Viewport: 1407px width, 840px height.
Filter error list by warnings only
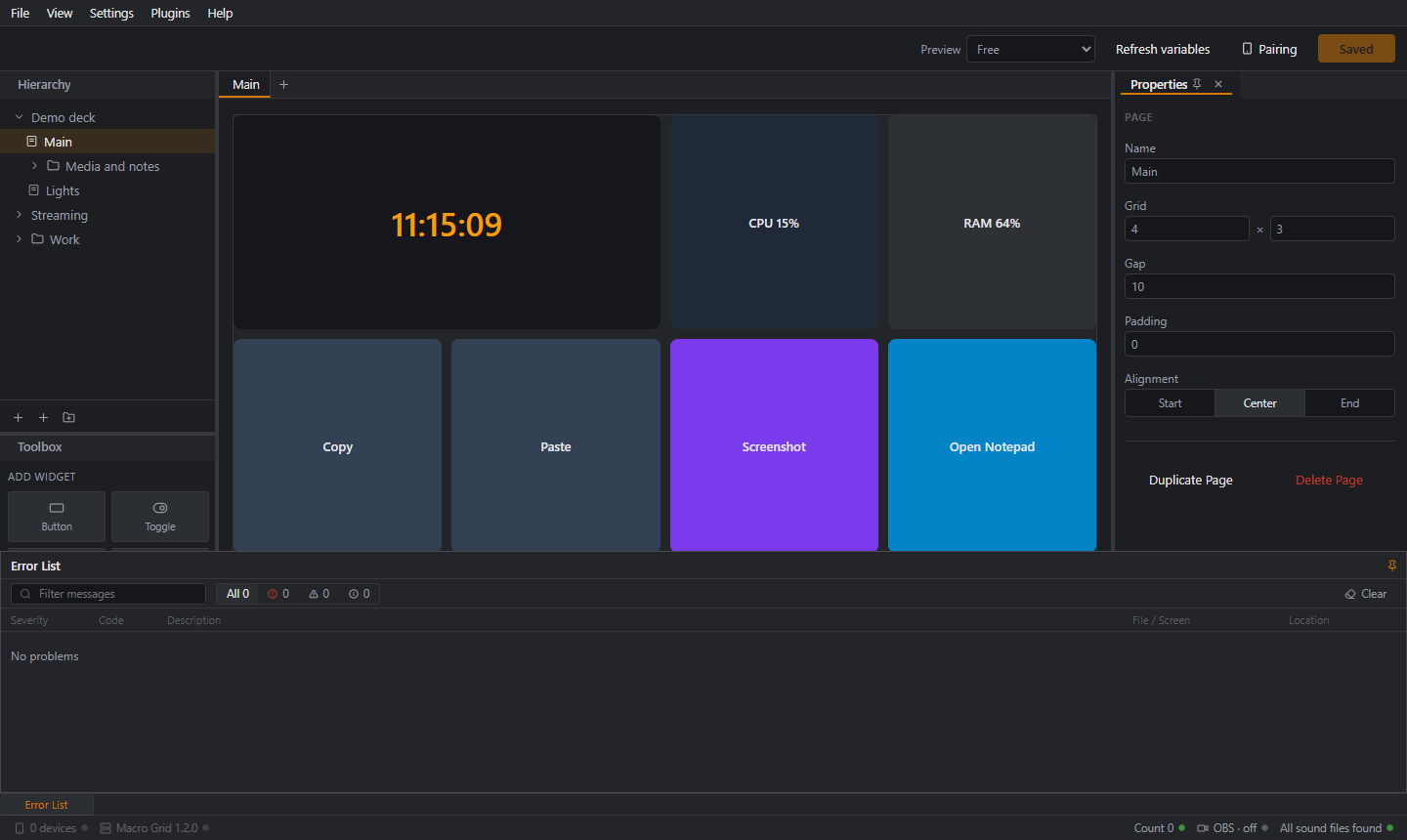coord(319,594)
